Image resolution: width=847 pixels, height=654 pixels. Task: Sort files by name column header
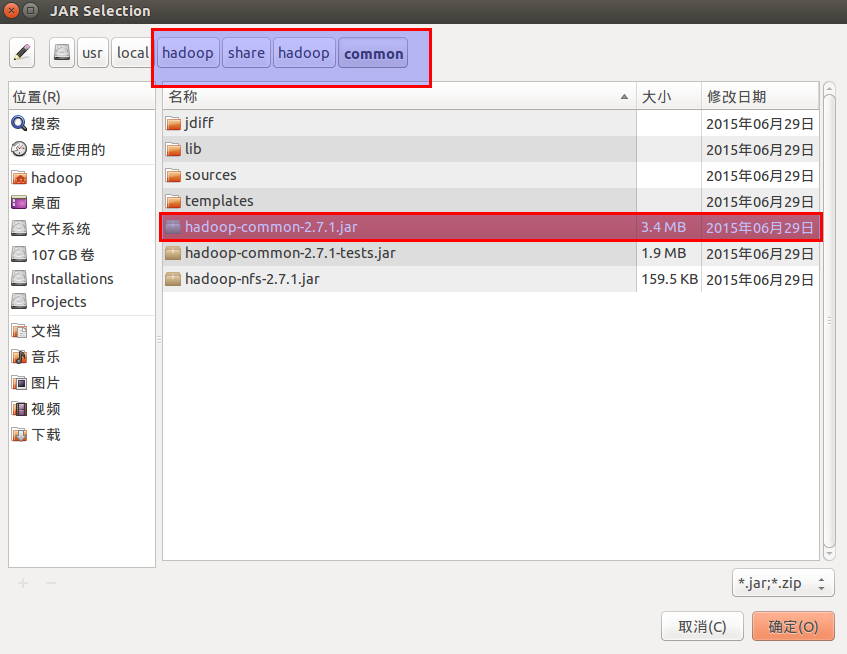tap(398, 97)
